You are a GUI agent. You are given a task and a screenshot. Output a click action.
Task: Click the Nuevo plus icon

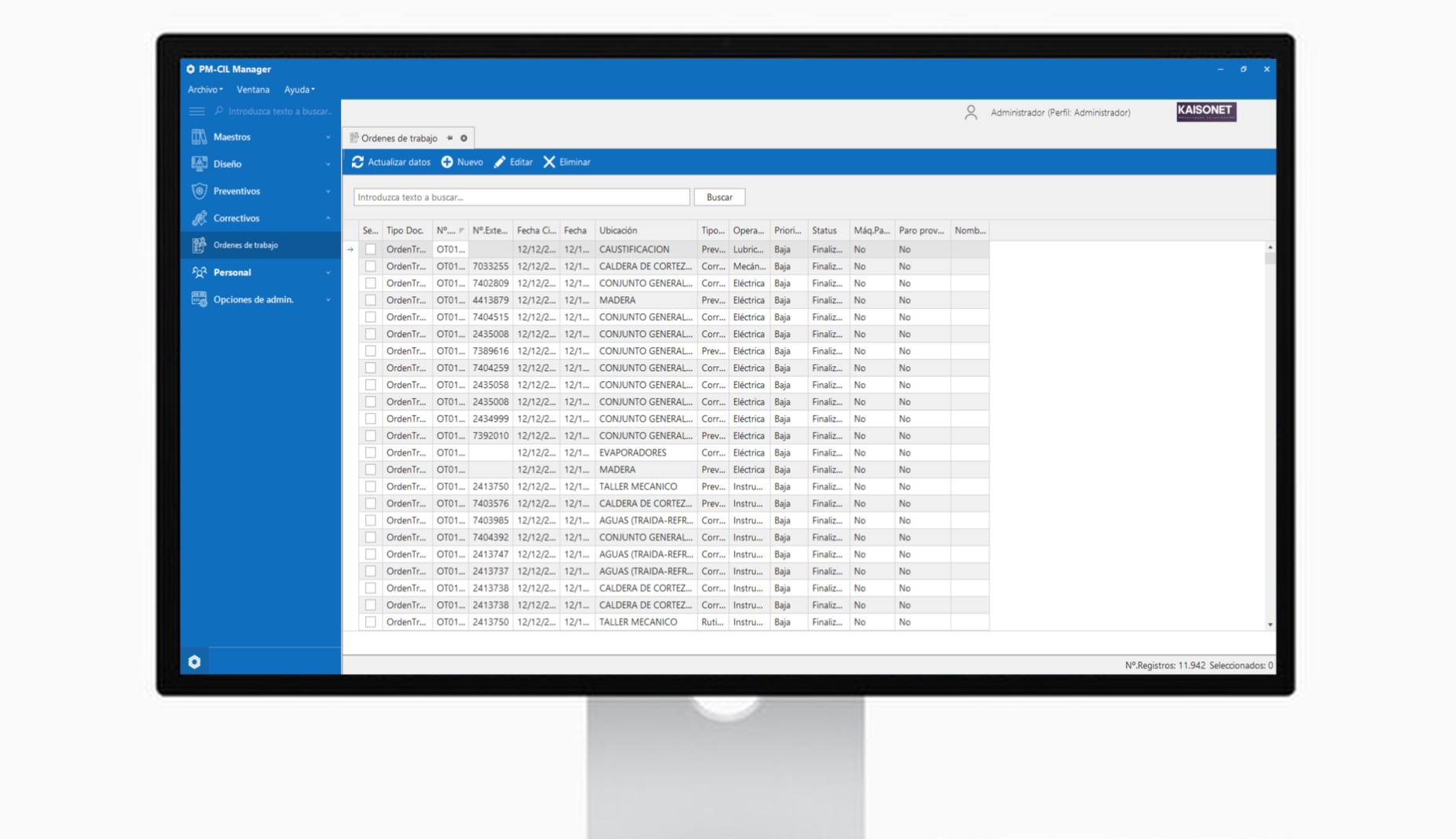pos(447,162)
